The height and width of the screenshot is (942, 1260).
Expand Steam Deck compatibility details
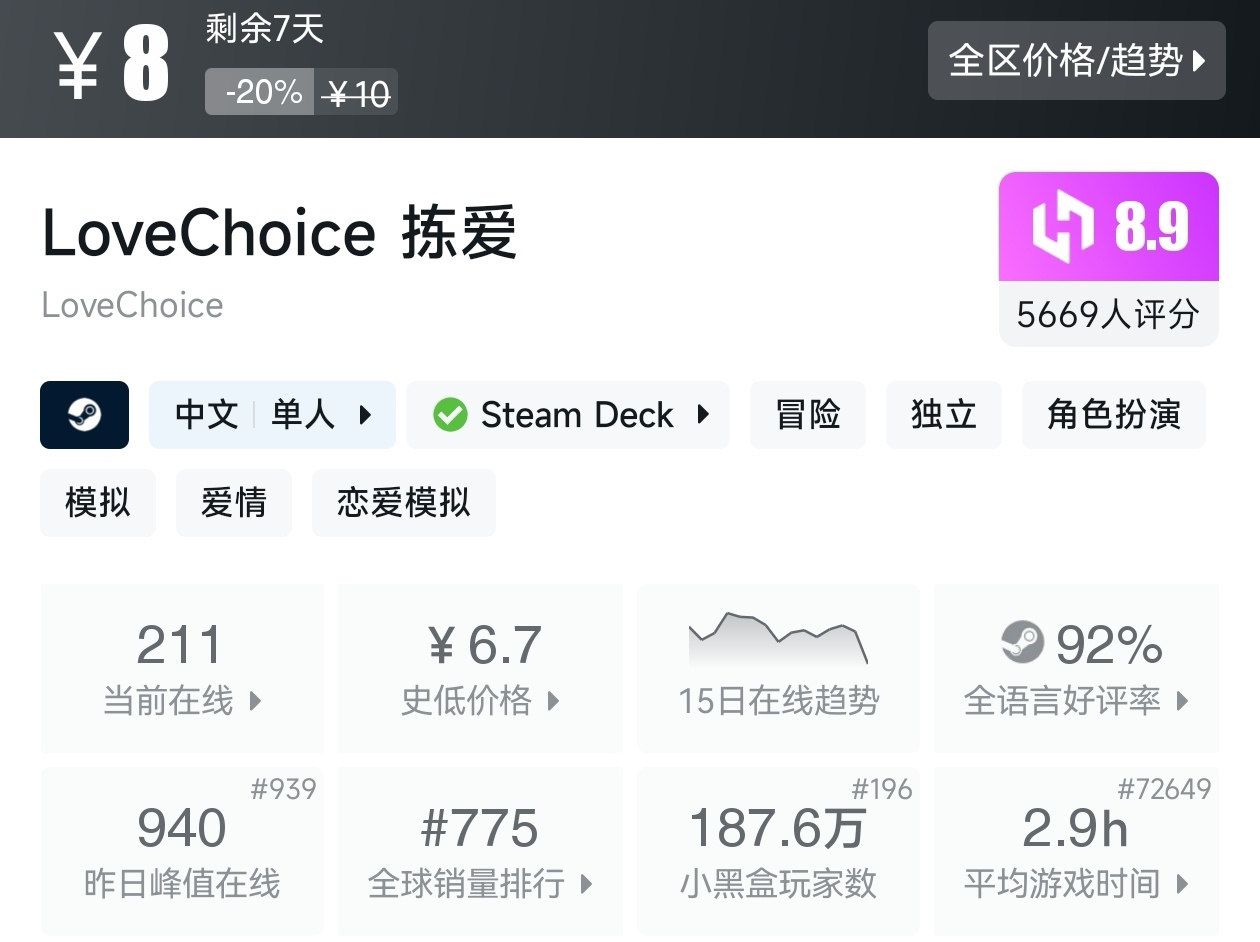point(568,415)
